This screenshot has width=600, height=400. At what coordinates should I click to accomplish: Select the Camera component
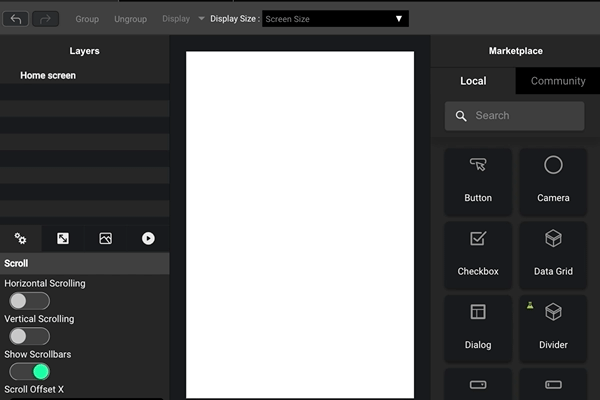pos(553,181)
